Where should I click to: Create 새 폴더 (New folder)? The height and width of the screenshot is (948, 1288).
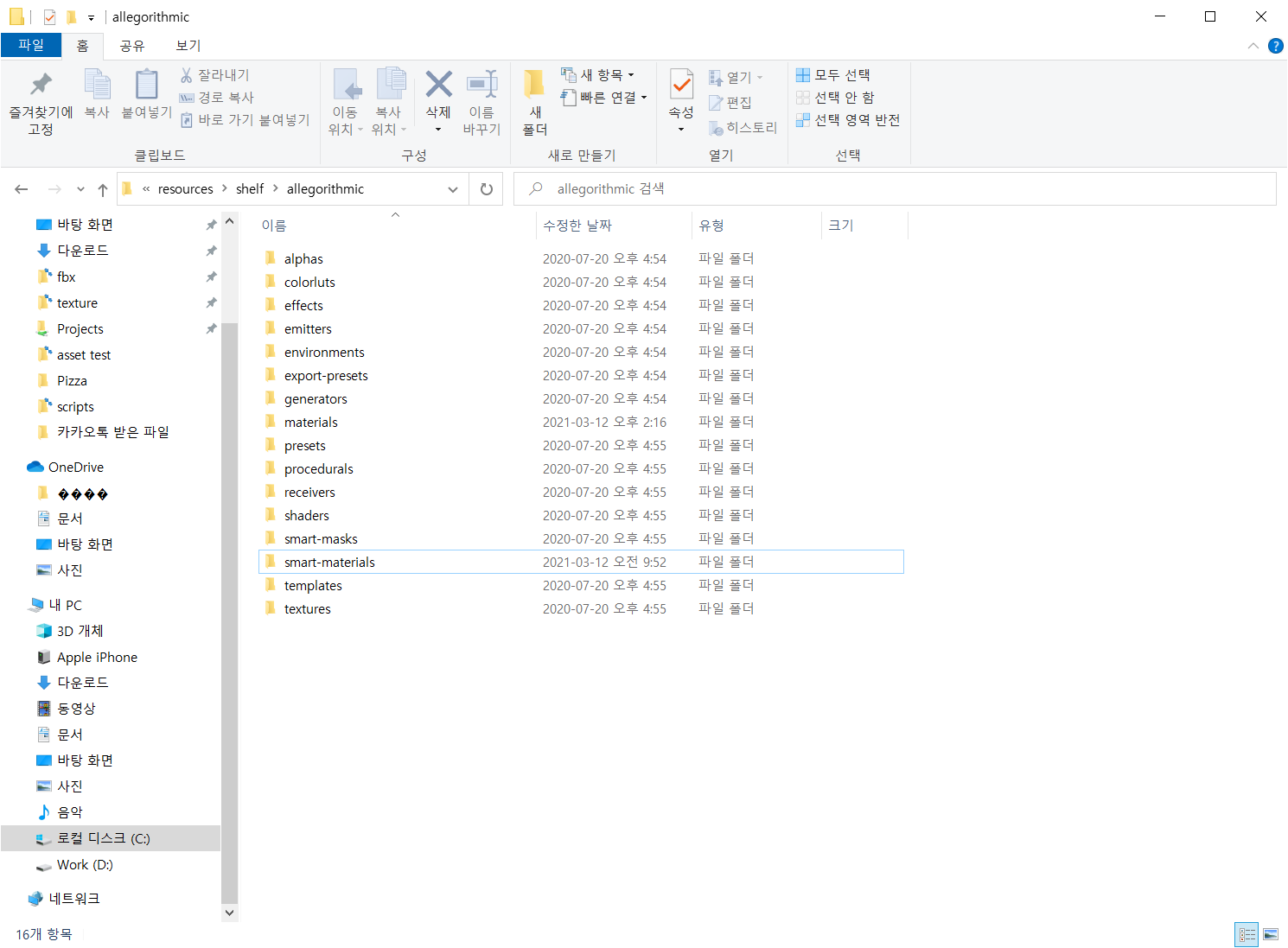(x=535, y=102)
